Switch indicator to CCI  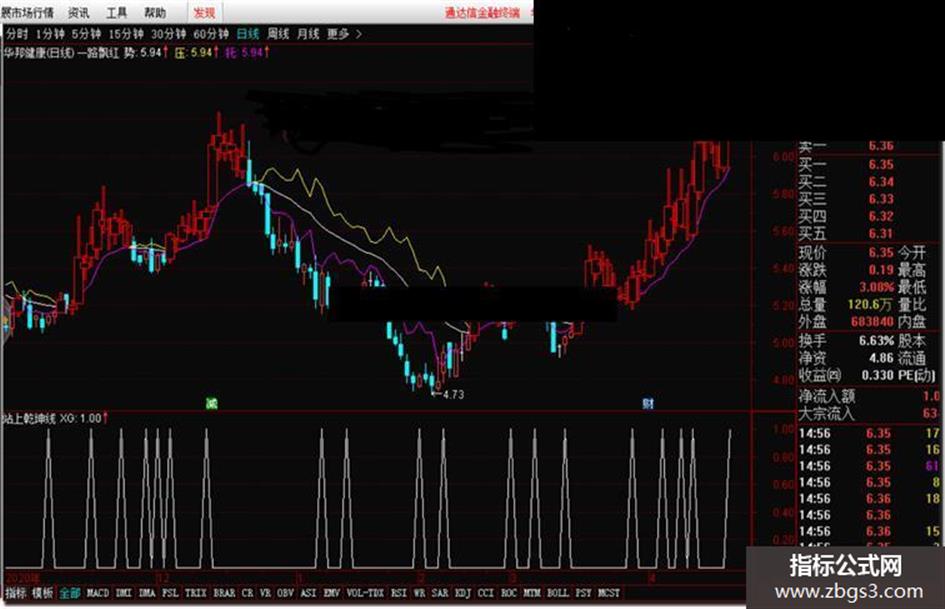(486, 593)
